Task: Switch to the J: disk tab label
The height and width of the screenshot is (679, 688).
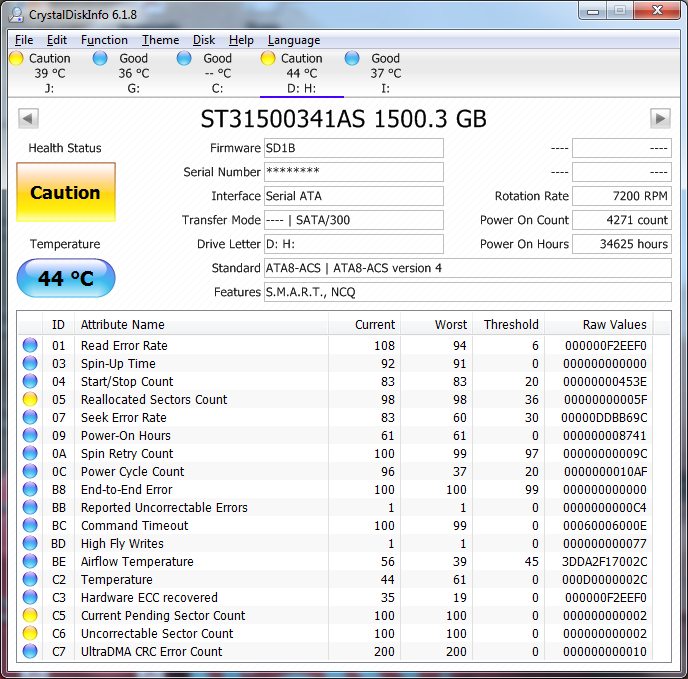Action: [50, 89]
